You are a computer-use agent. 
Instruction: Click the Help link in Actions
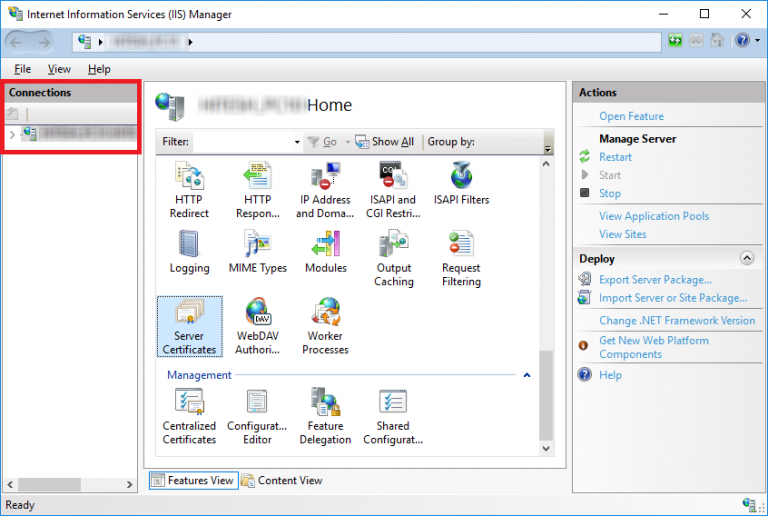610,375
